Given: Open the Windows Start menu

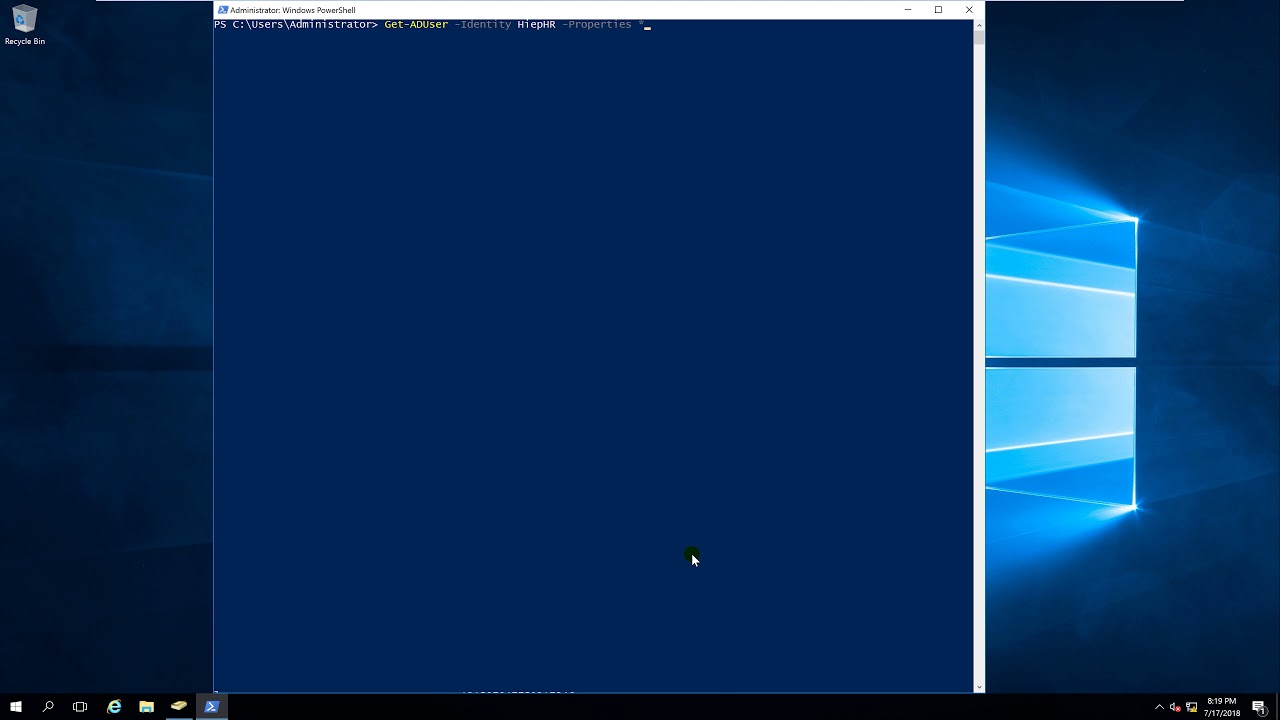Looking at the screenshot, I should pyautogui.click(x=16, y=707).
